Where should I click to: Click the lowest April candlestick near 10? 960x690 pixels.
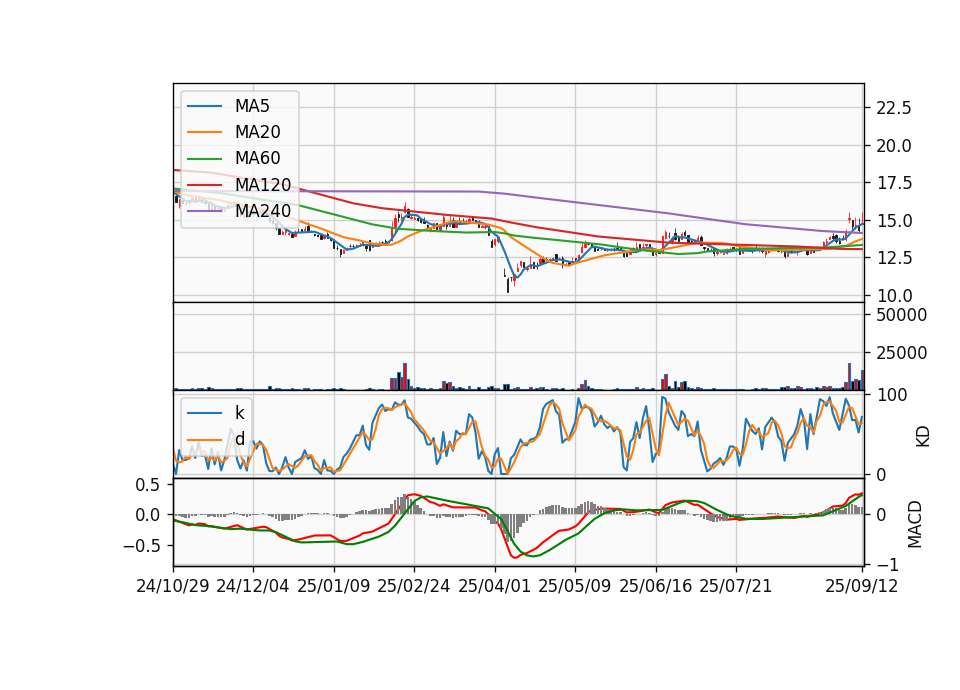coord(508,285)
